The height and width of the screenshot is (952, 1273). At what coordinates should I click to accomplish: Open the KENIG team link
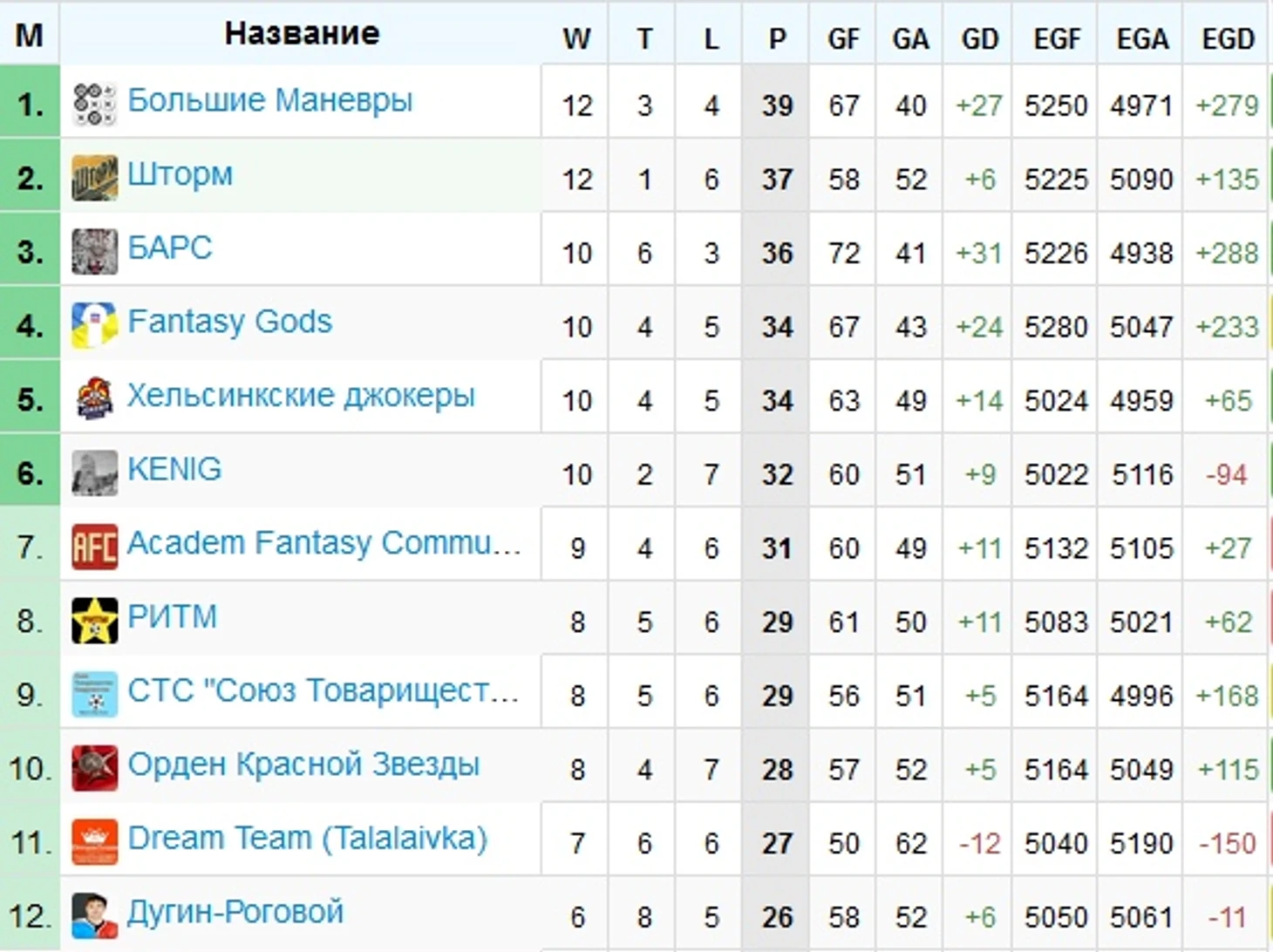pos(174,469)
